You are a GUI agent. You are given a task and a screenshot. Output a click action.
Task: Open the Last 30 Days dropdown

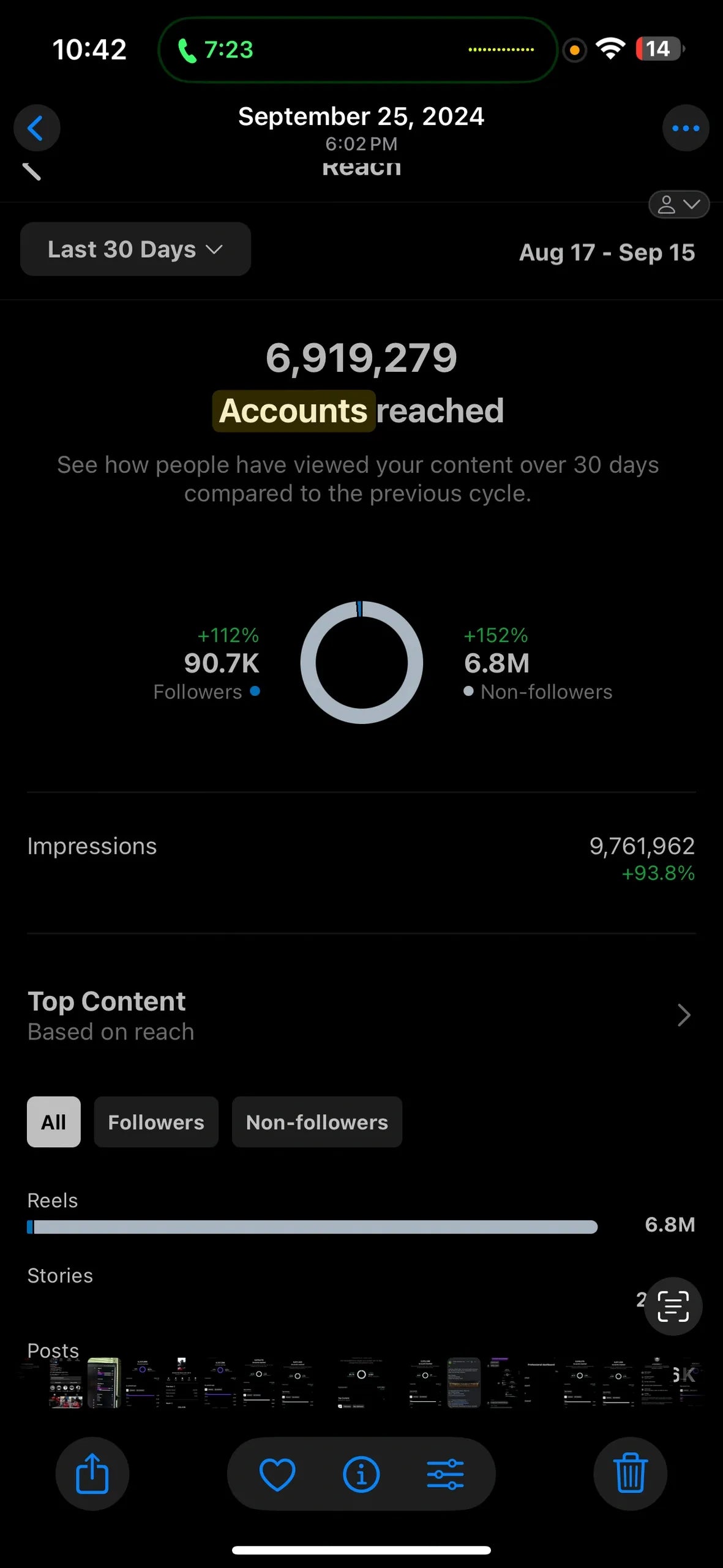point(135,249)
